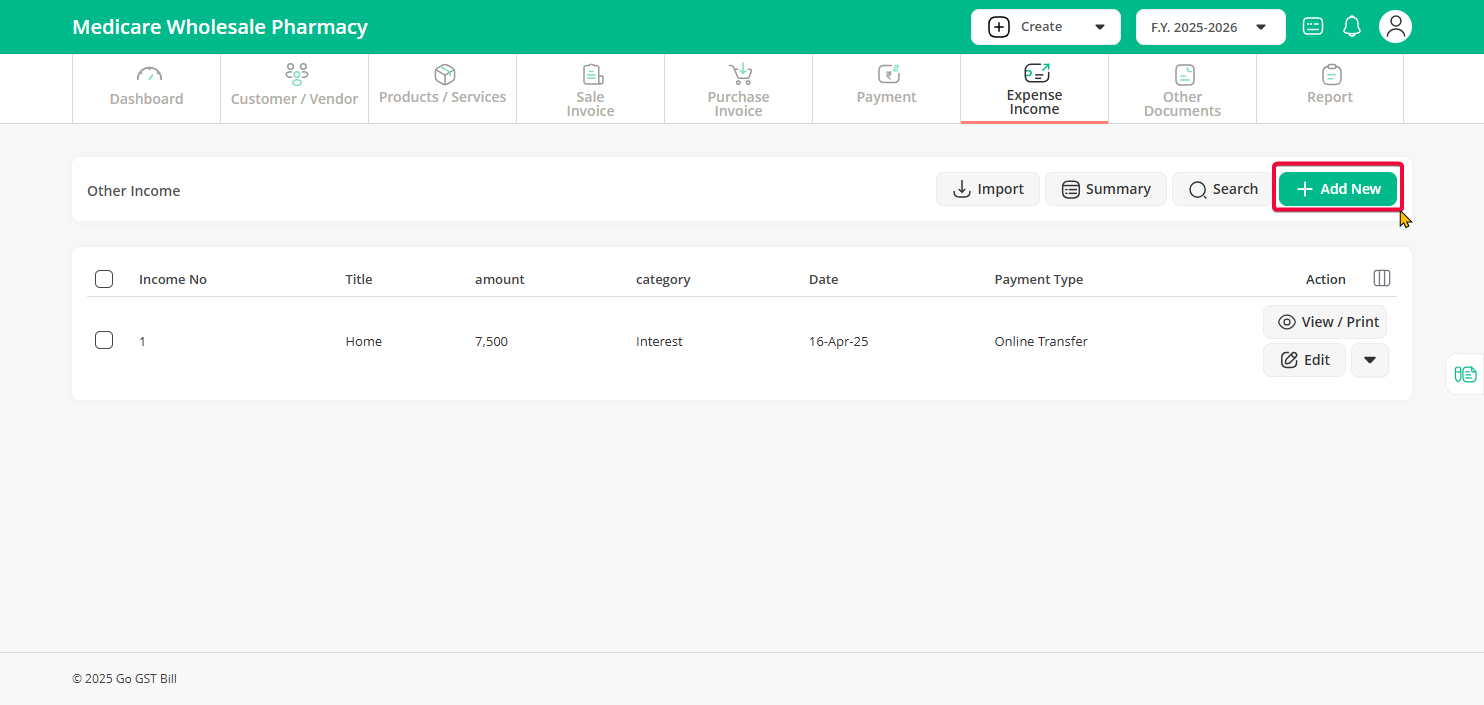Click the Customer / Vendor people icon
The image size is (1484, 705).
point(296,74)
